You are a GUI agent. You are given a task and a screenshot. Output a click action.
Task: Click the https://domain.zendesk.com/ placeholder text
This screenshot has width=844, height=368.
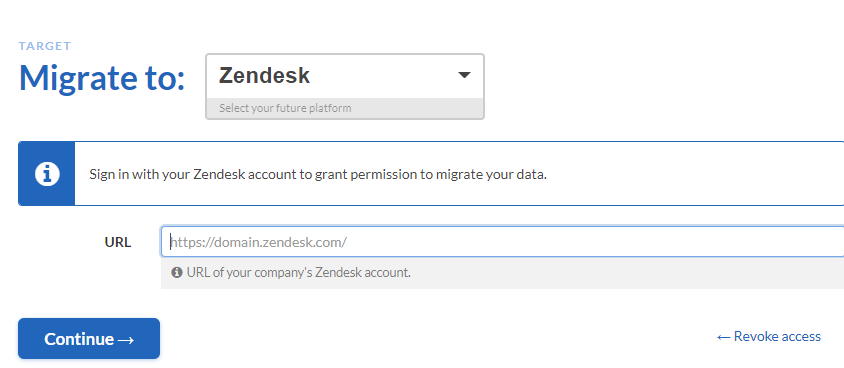tap(258, 242)
